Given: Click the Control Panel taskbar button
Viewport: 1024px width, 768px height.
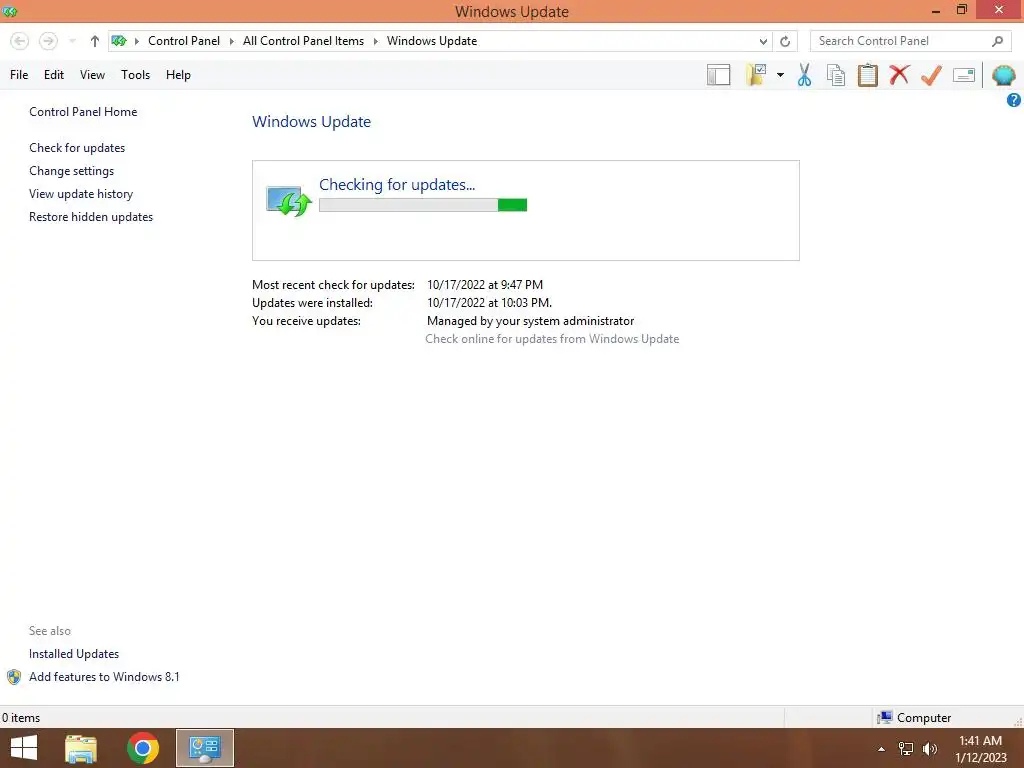Looking at the screenshot, I should pyautogui.click(x=205, y=748).
